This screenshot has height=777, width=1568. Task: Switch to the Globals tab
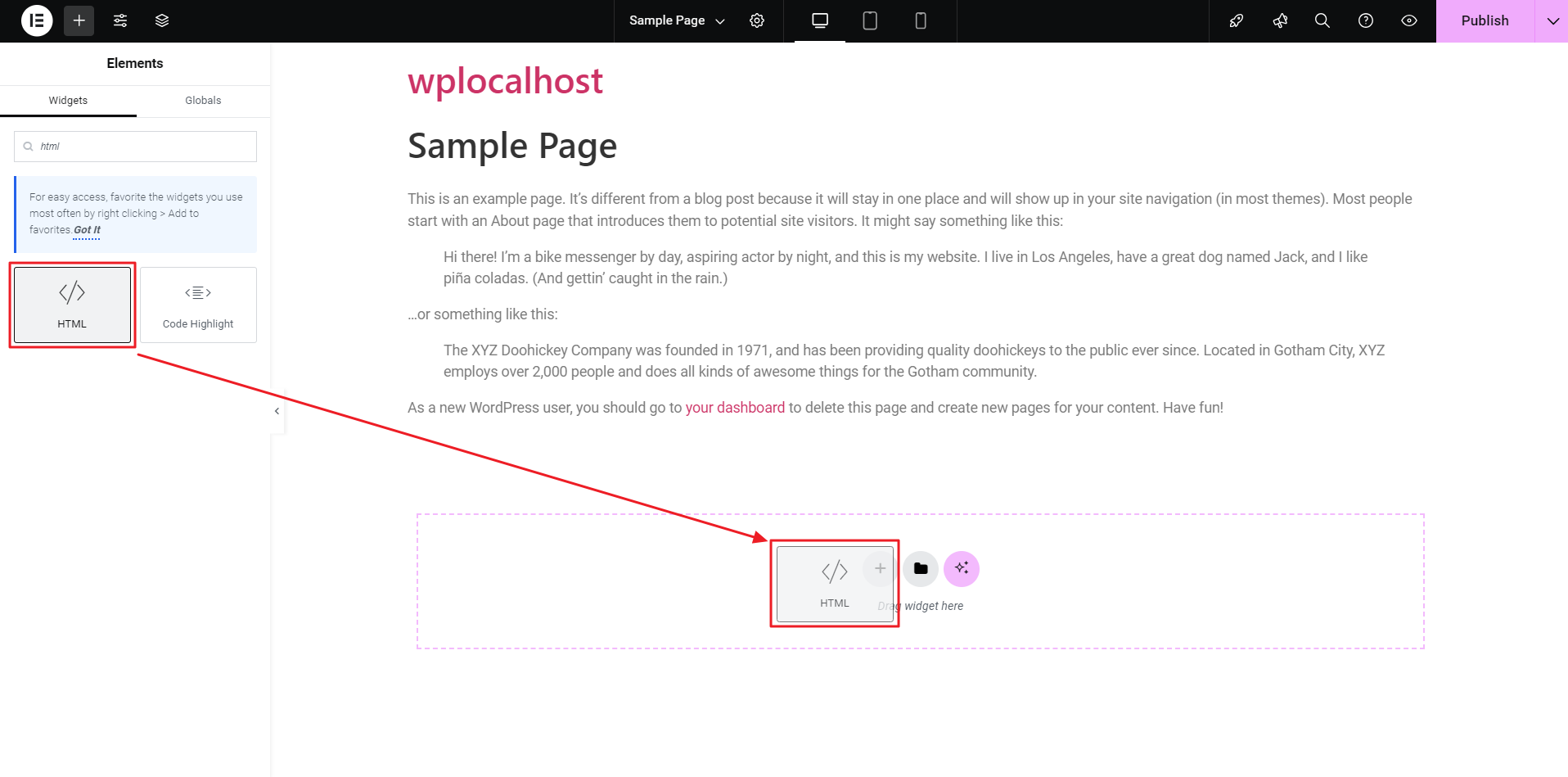[203, 101]
